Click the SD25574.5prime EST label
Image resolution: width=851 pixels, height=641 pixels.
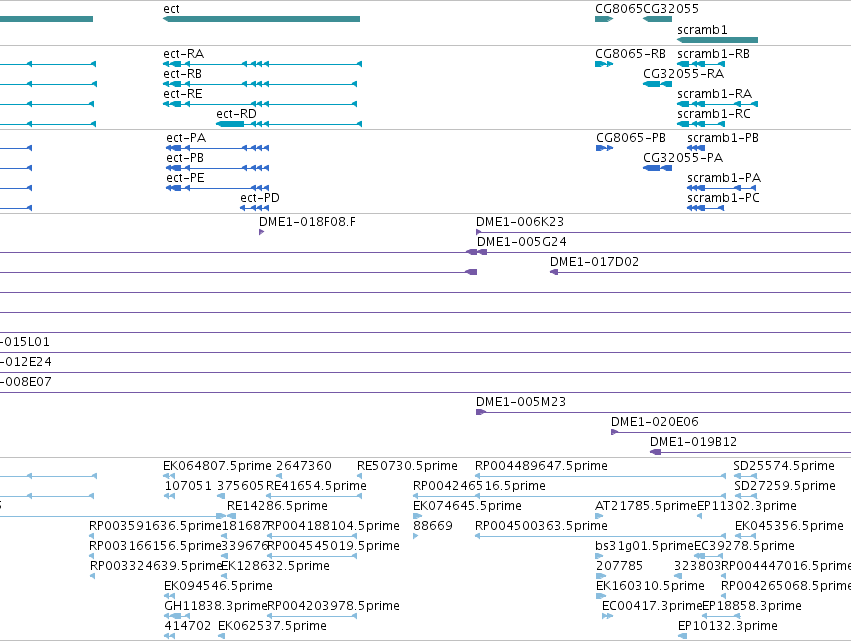pos(784,466)
